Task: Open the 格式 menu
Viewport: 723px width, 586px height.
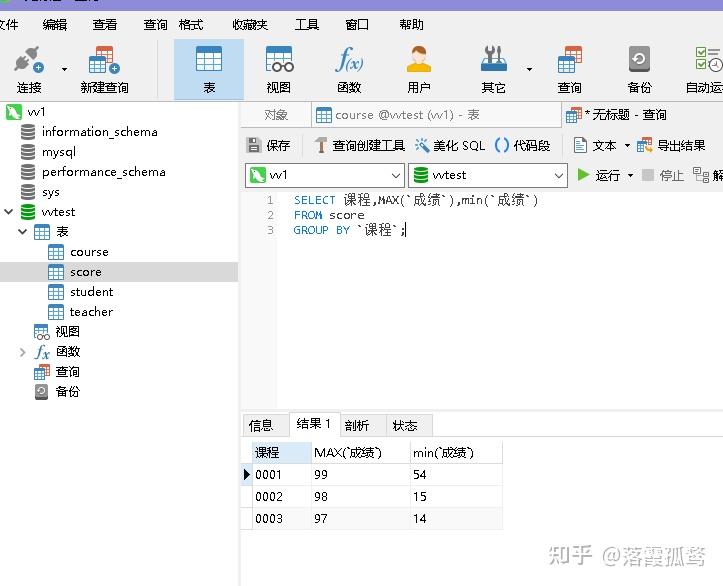Action: 191,24
